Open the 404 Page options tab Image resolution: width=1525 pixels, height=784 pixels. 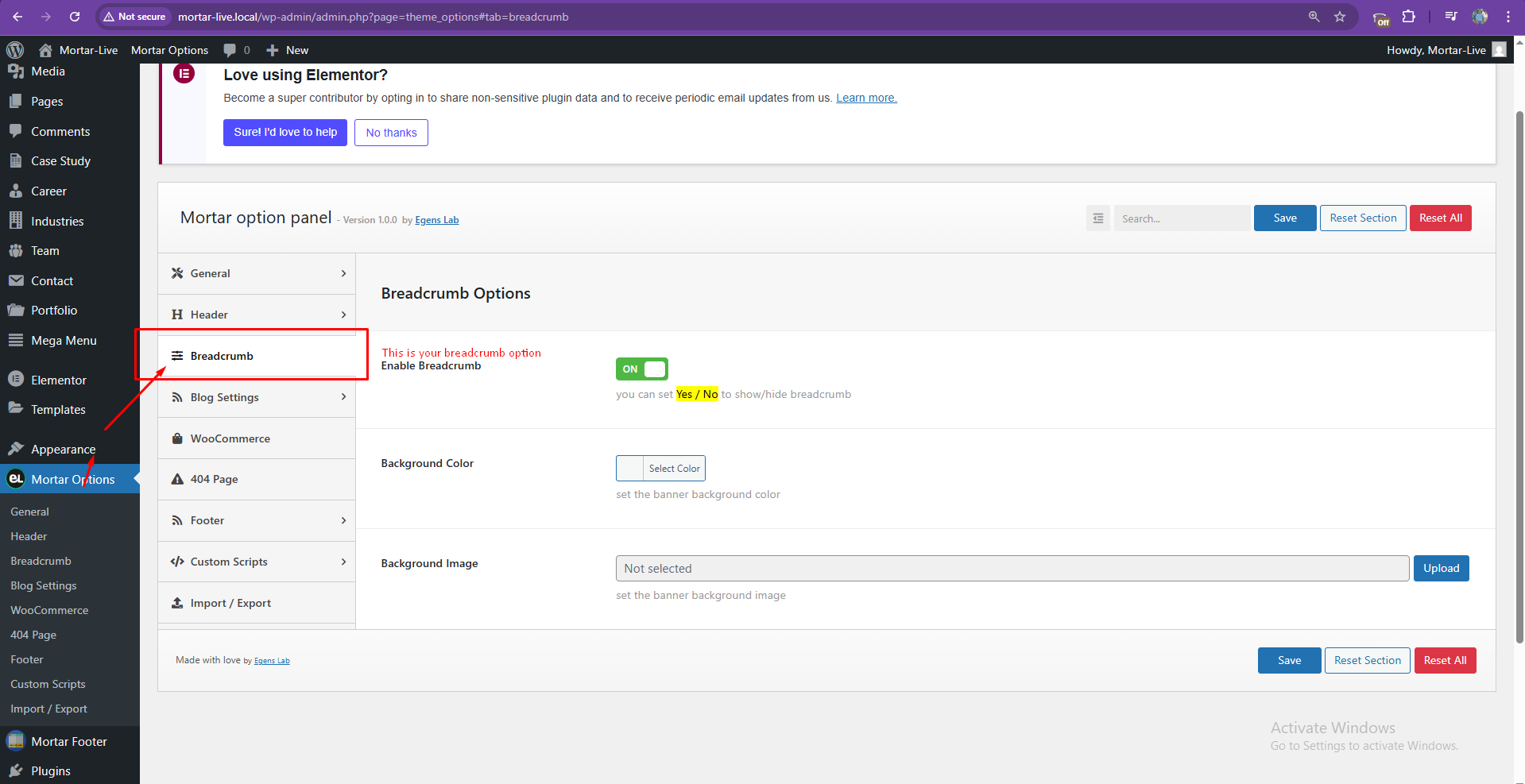(x=257, y=479)
